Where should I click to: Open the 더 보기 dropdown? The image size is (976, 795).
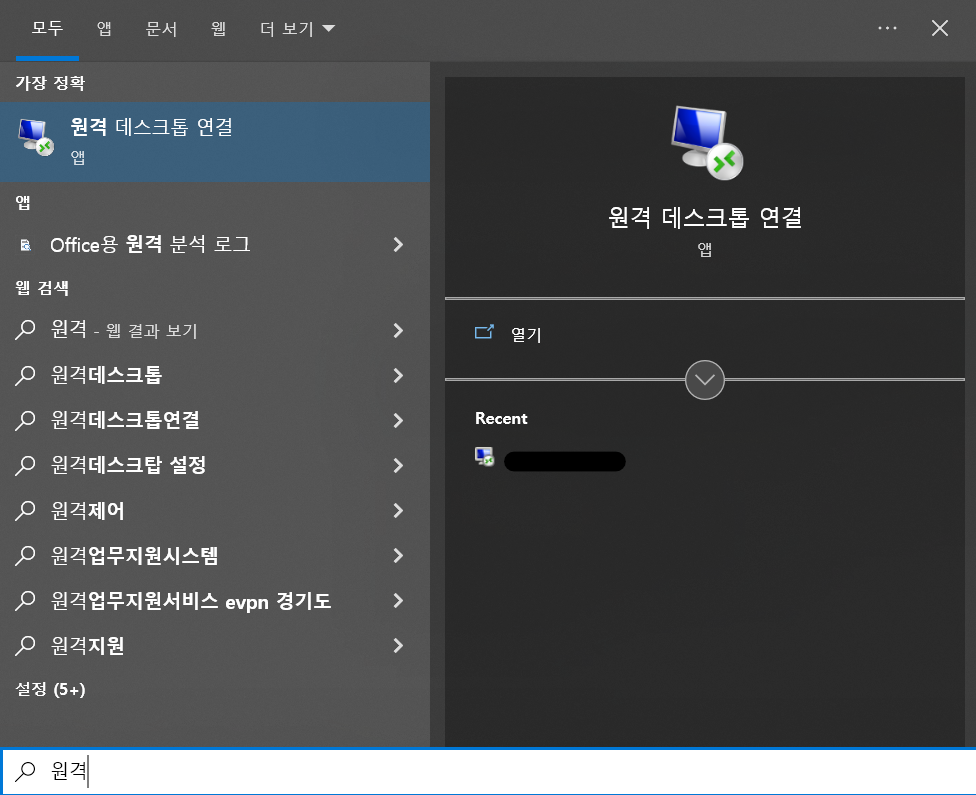pyautogui.click(x=297, y=29)
